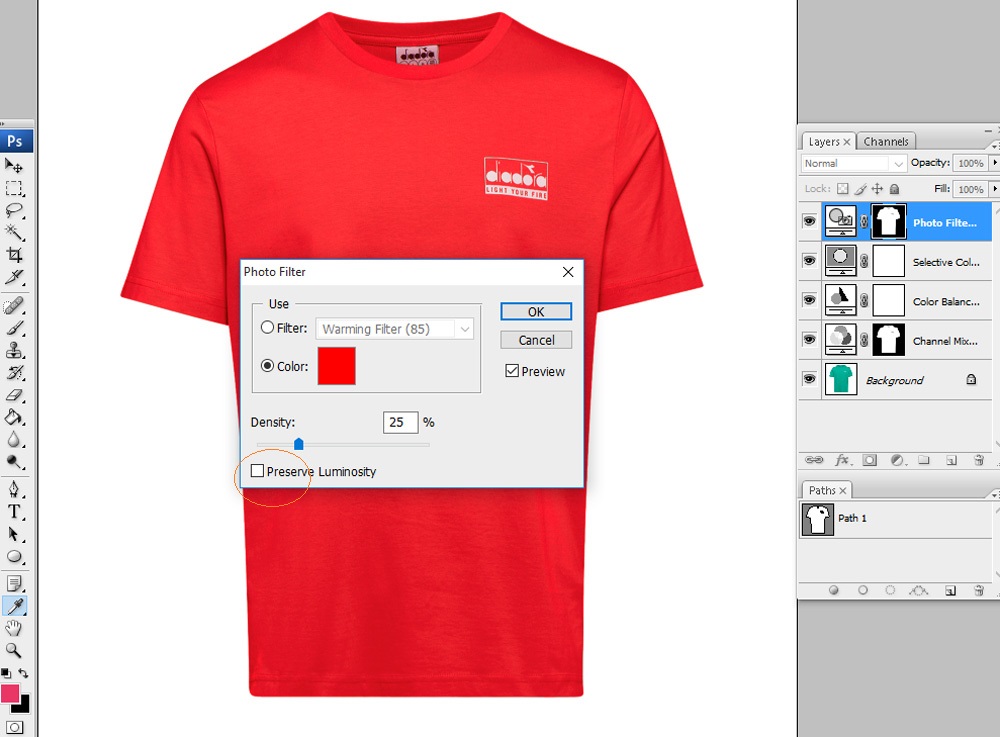Confirm Photo Filter with OK
1000x737 pixels.
point(536,312)
